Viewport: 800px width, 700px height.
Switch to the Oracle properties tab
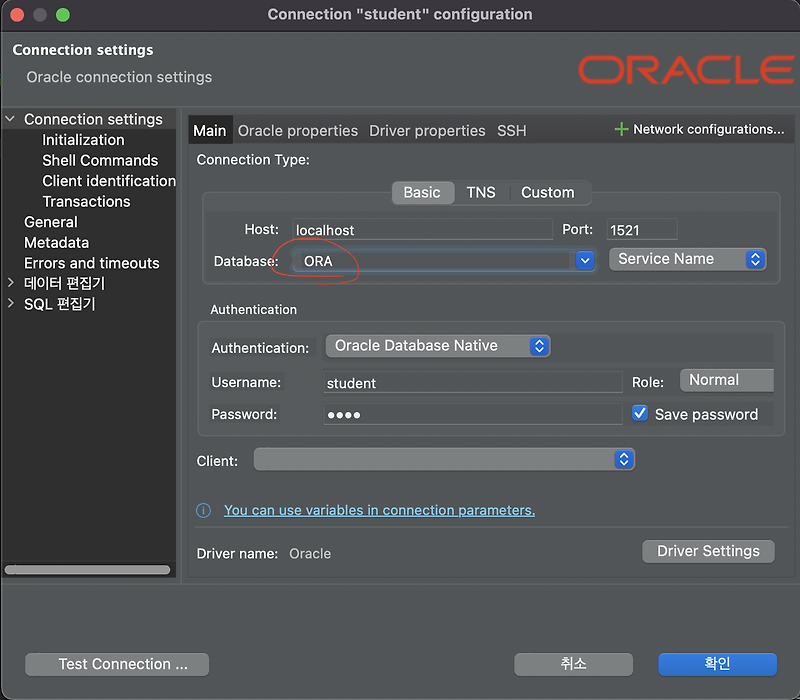(298, 131)
